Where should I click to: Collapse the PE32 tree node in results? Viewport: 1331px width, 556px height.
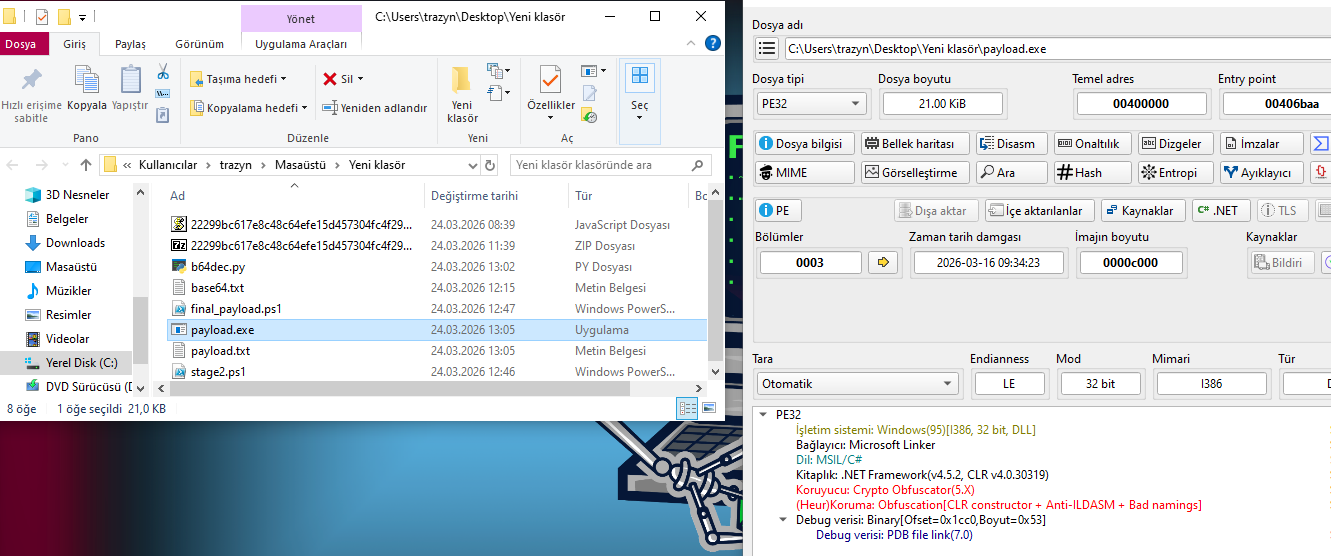763,414
